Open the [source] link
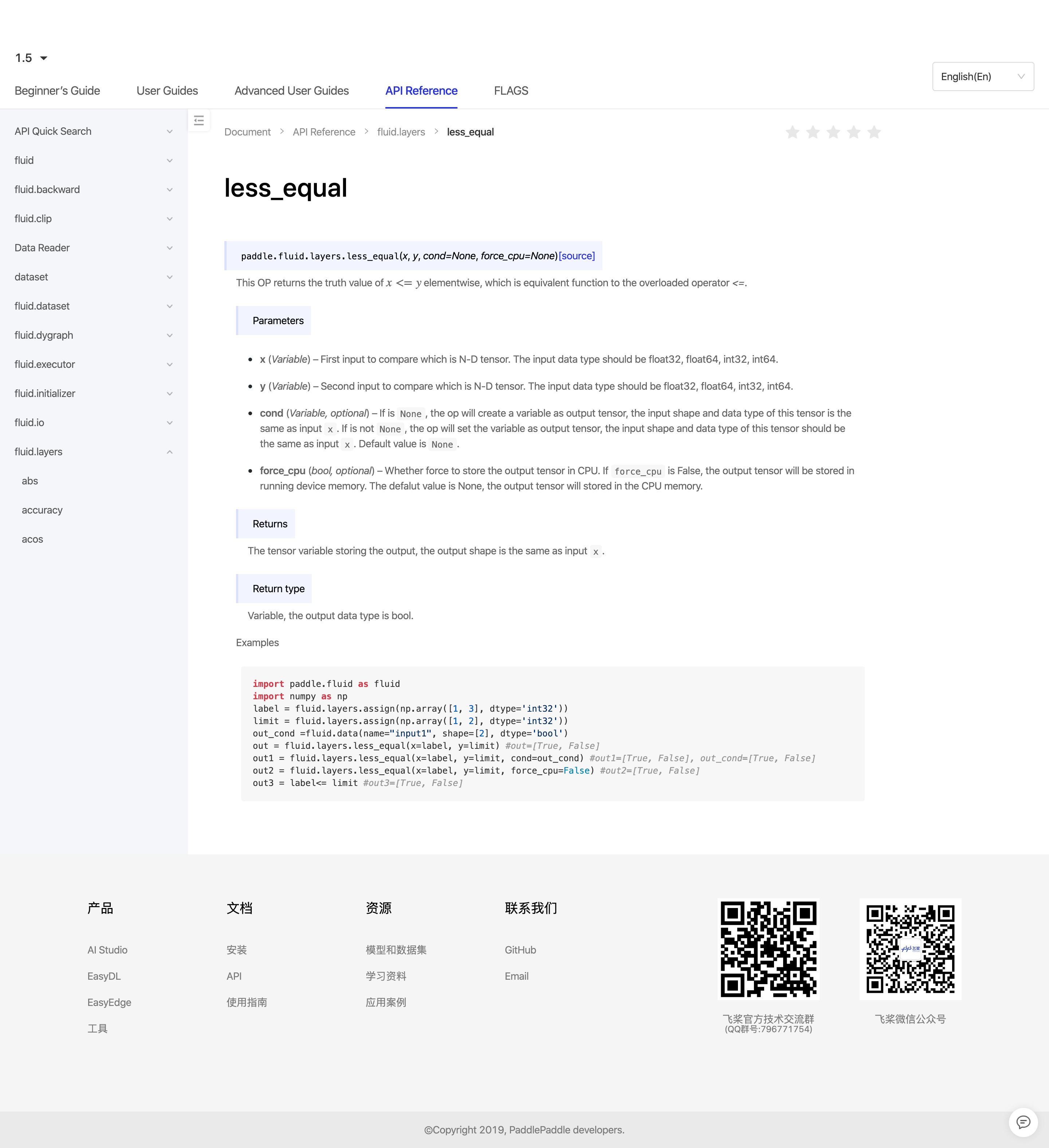 coord(576,256)
